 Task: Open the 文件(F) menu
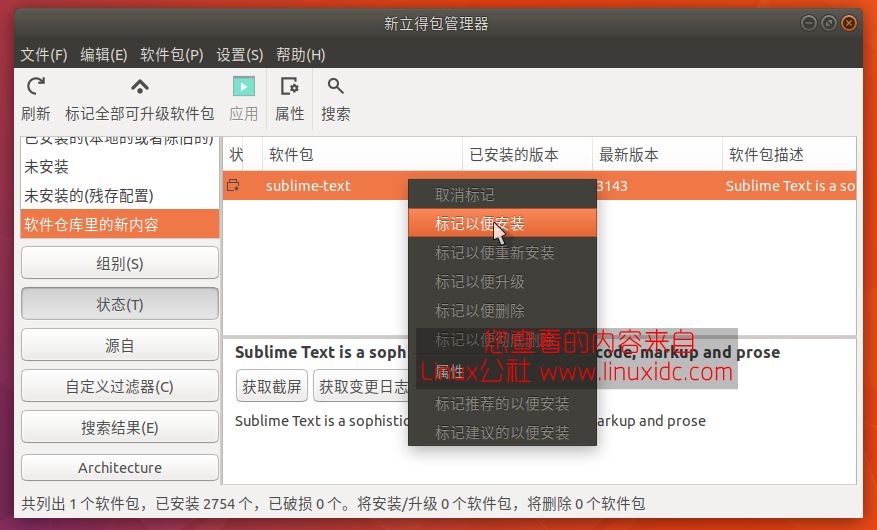44,55
